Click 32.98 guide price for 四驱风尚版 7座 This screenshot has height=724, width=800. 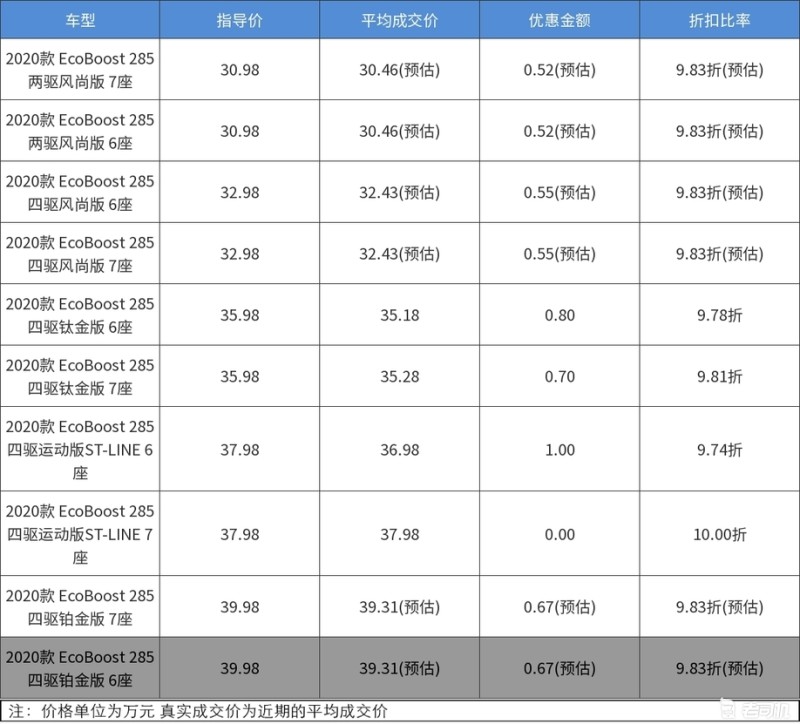pyautogui.click(x=240, y=254)
